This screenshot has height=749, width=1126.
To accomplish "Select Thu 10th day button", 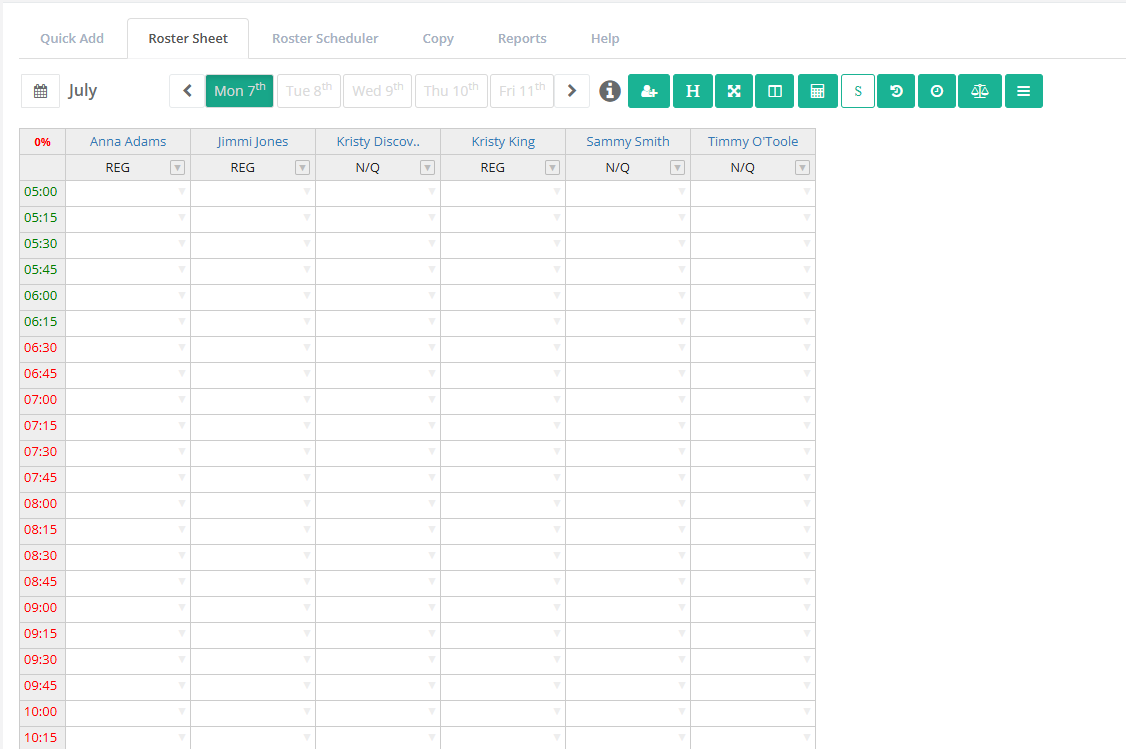I will (x=451, y=91).
